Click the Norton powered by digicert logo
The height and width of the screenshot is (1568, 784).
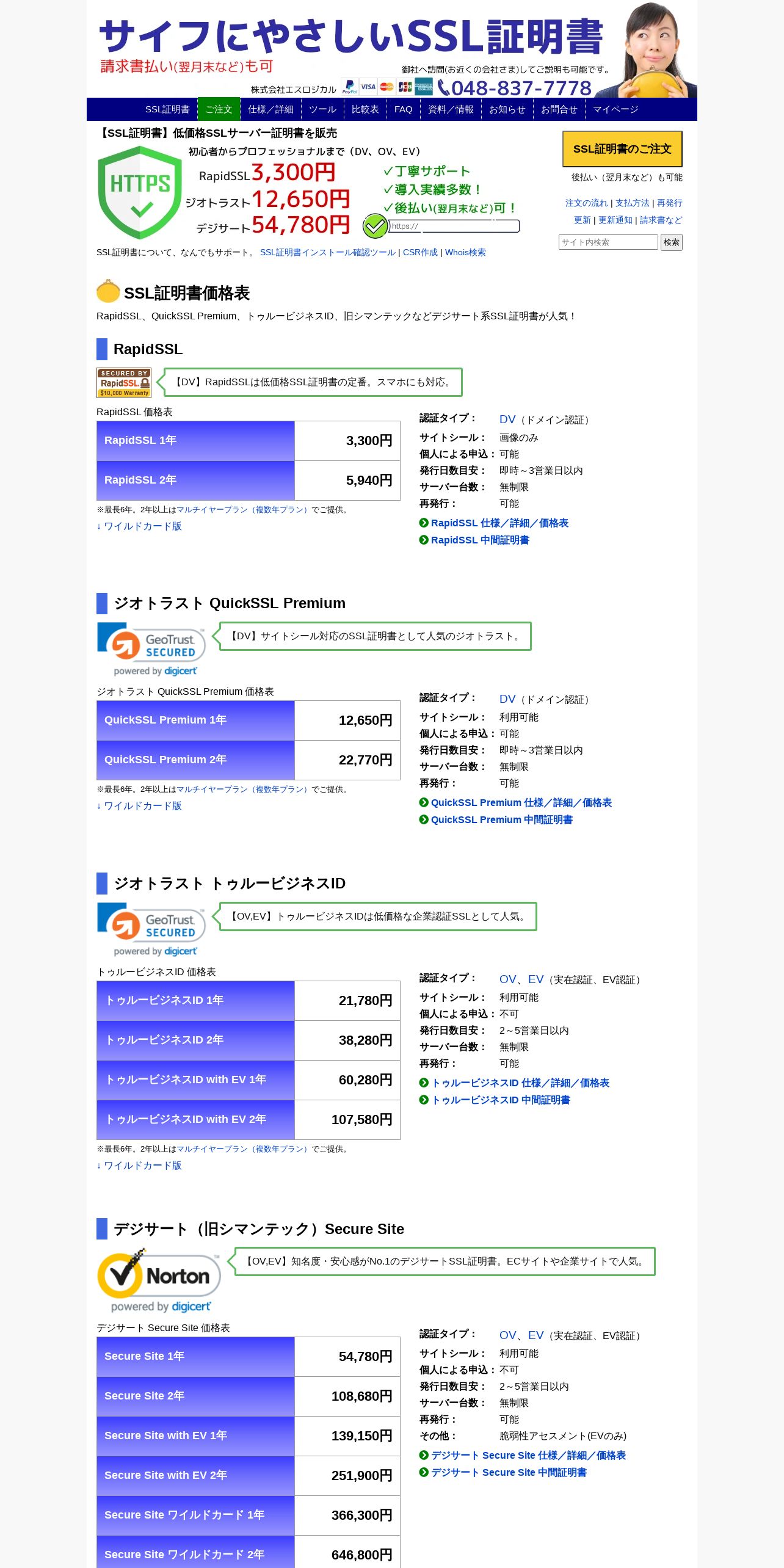(159, 1280)
